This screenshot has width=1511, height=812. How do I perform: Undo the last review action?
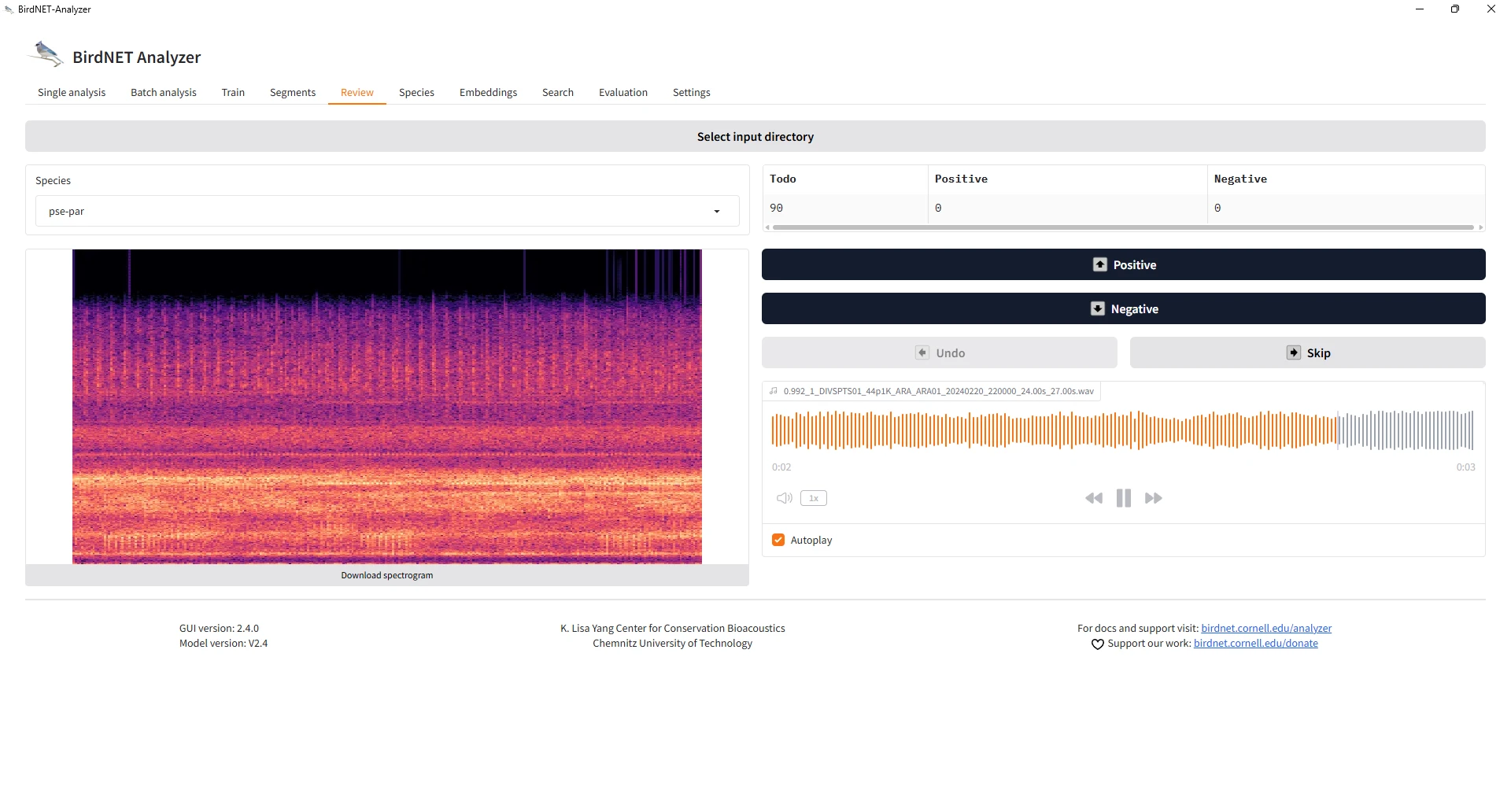pos(940,352)
